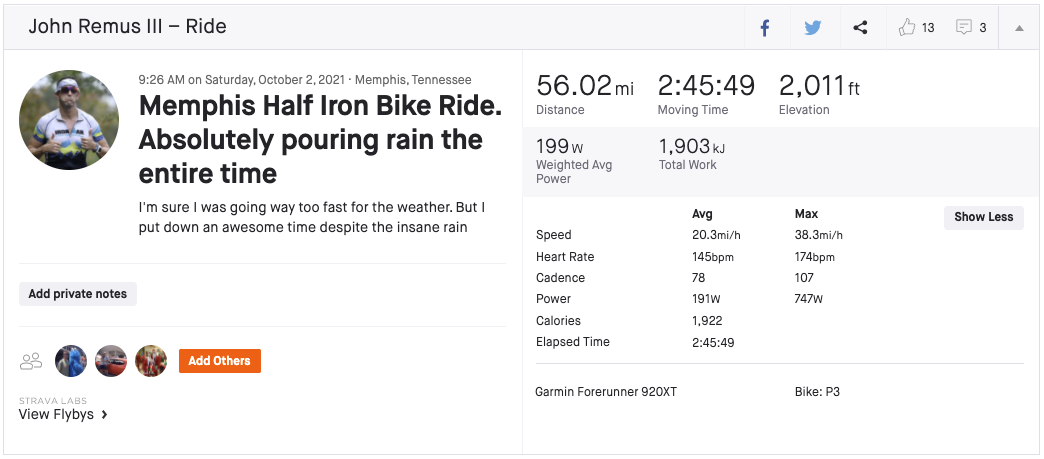Click the Garmin Forerunner 920XT device label
This screenshot has height=459, width=1044.
pyautogui.click(x=606, y=392)
